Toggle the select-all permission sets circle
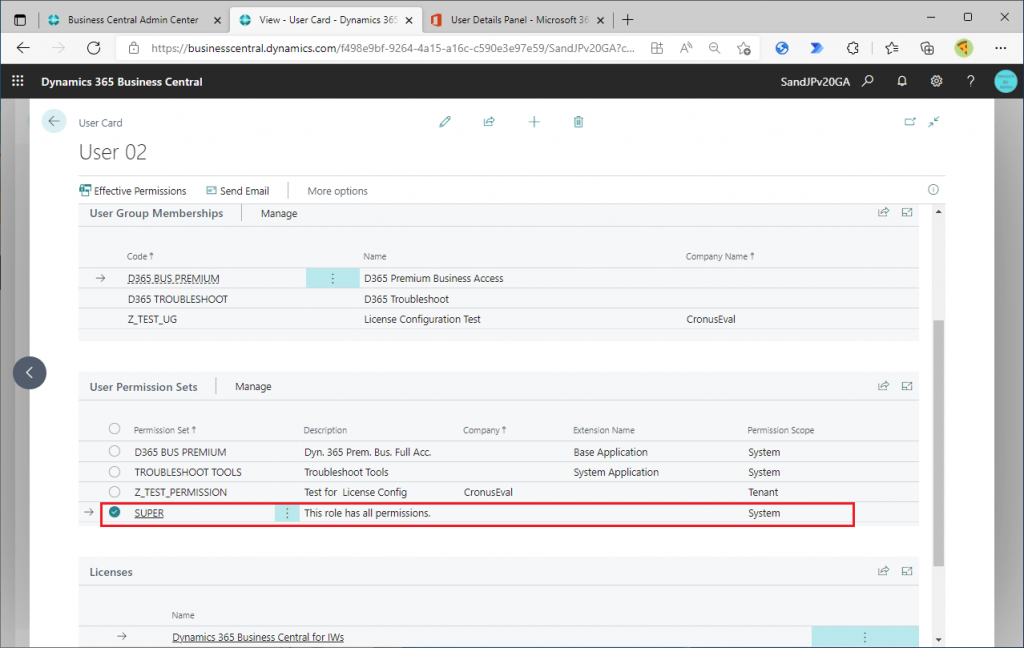 tap(114, 429)
